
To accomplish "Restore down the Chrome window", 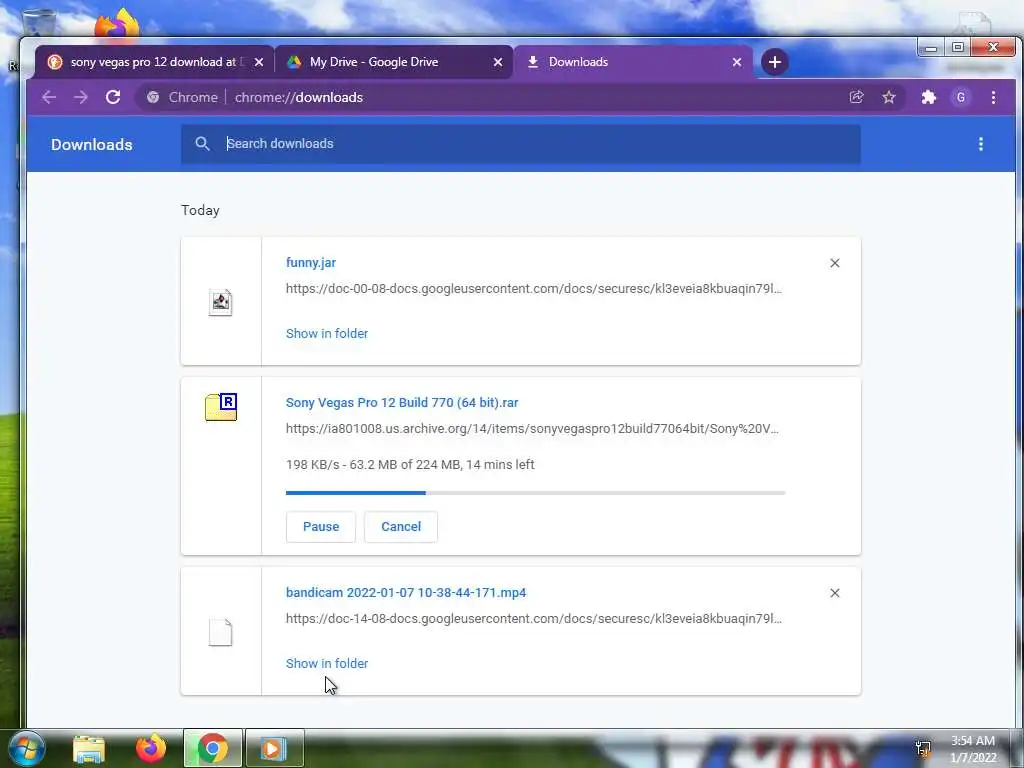I will click(x=957, y=48).
